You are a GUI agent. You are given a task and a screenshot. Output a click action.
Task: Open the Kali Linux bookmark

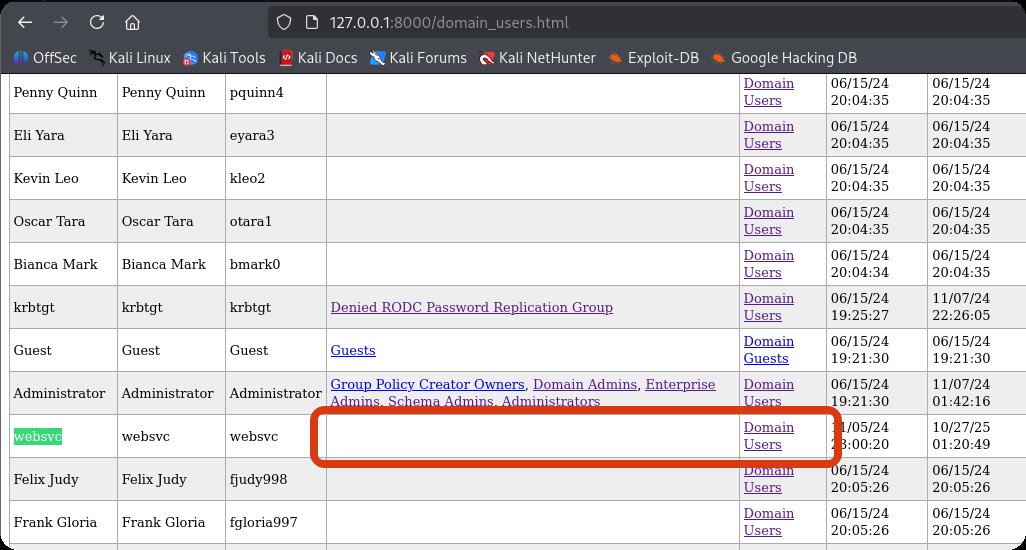[x=129, y=58]
